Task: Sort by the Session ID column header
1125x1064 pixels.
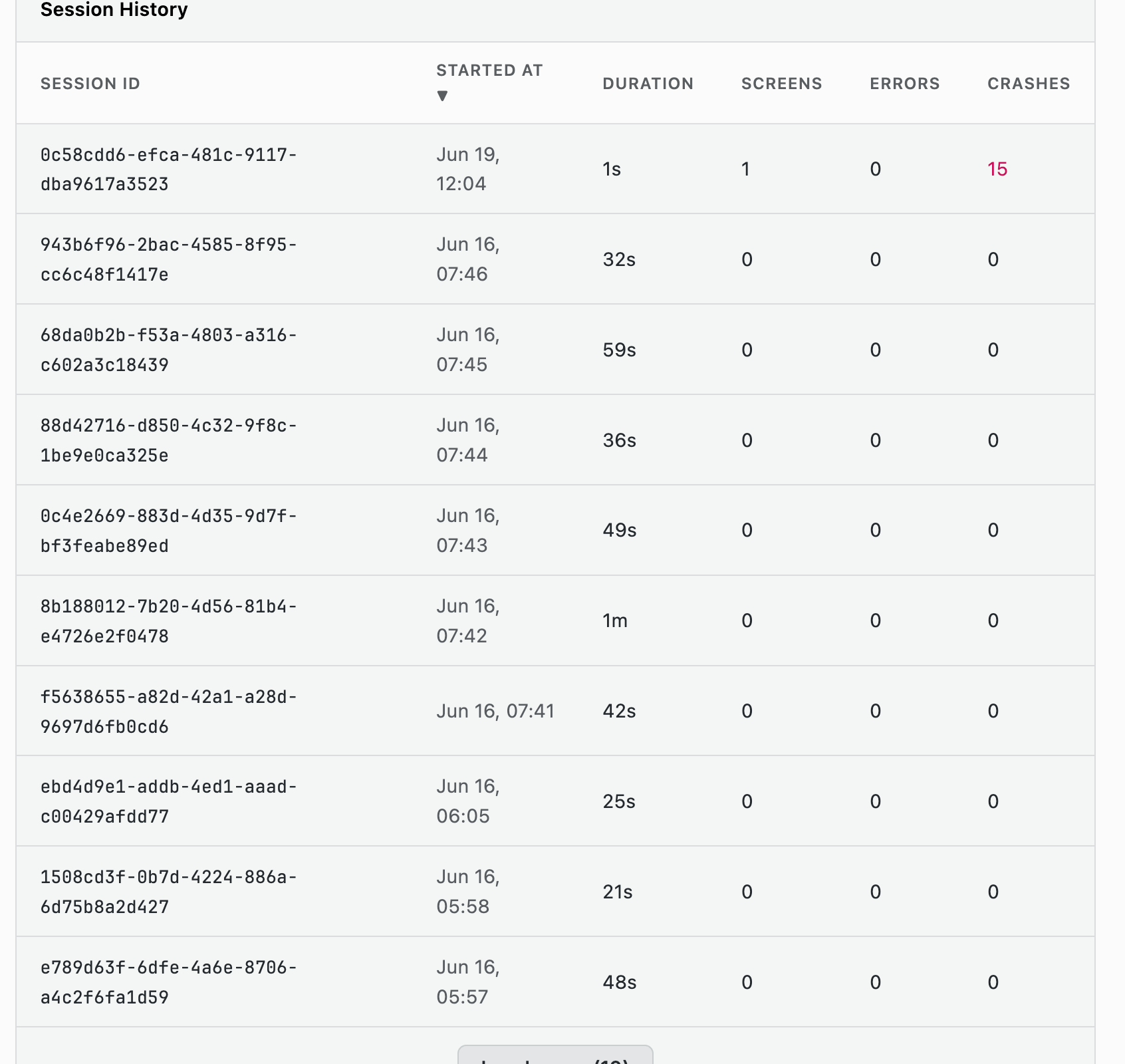Action: (x=90, y=84)
